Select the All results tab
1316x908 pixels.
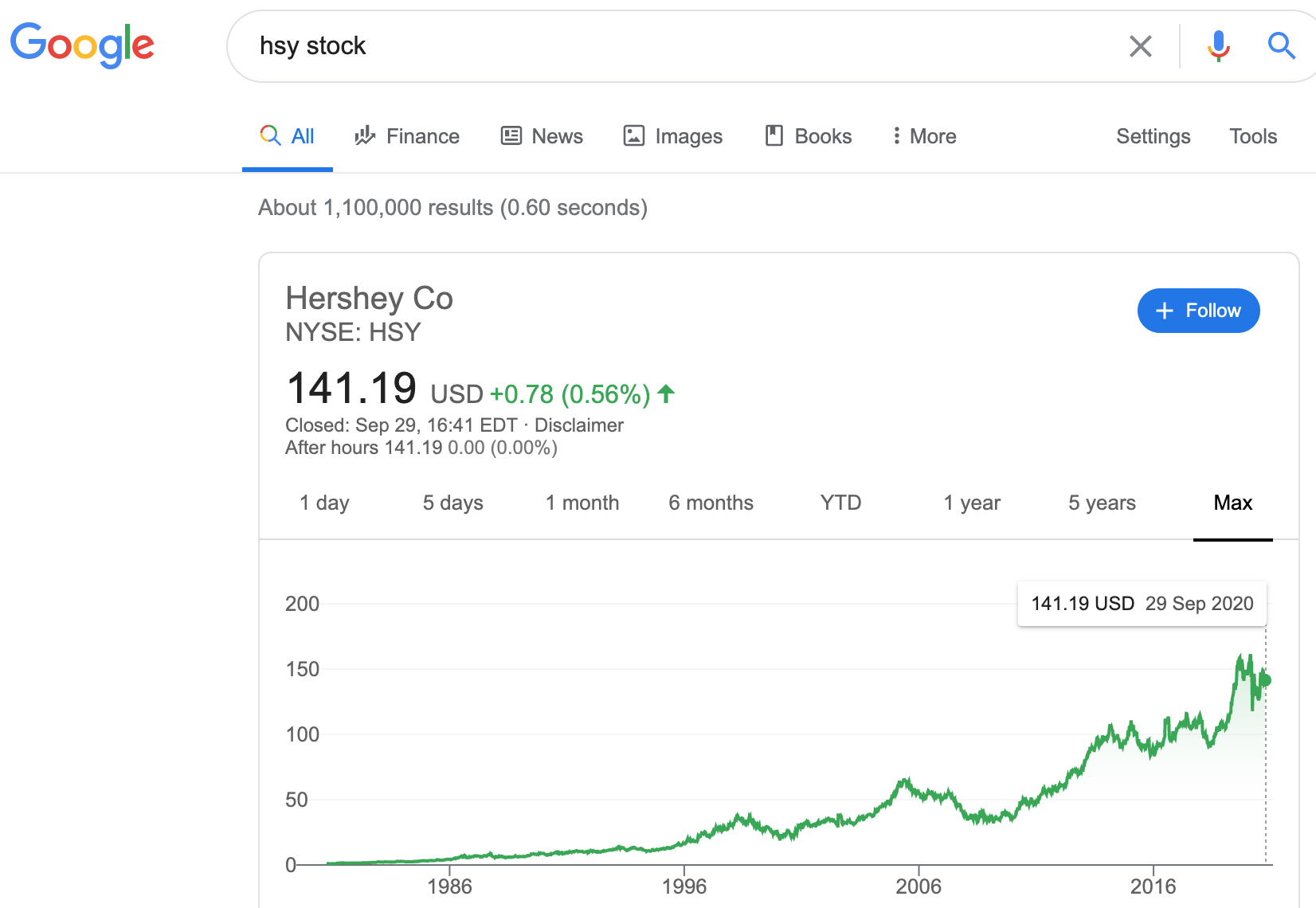click(288, 136)
